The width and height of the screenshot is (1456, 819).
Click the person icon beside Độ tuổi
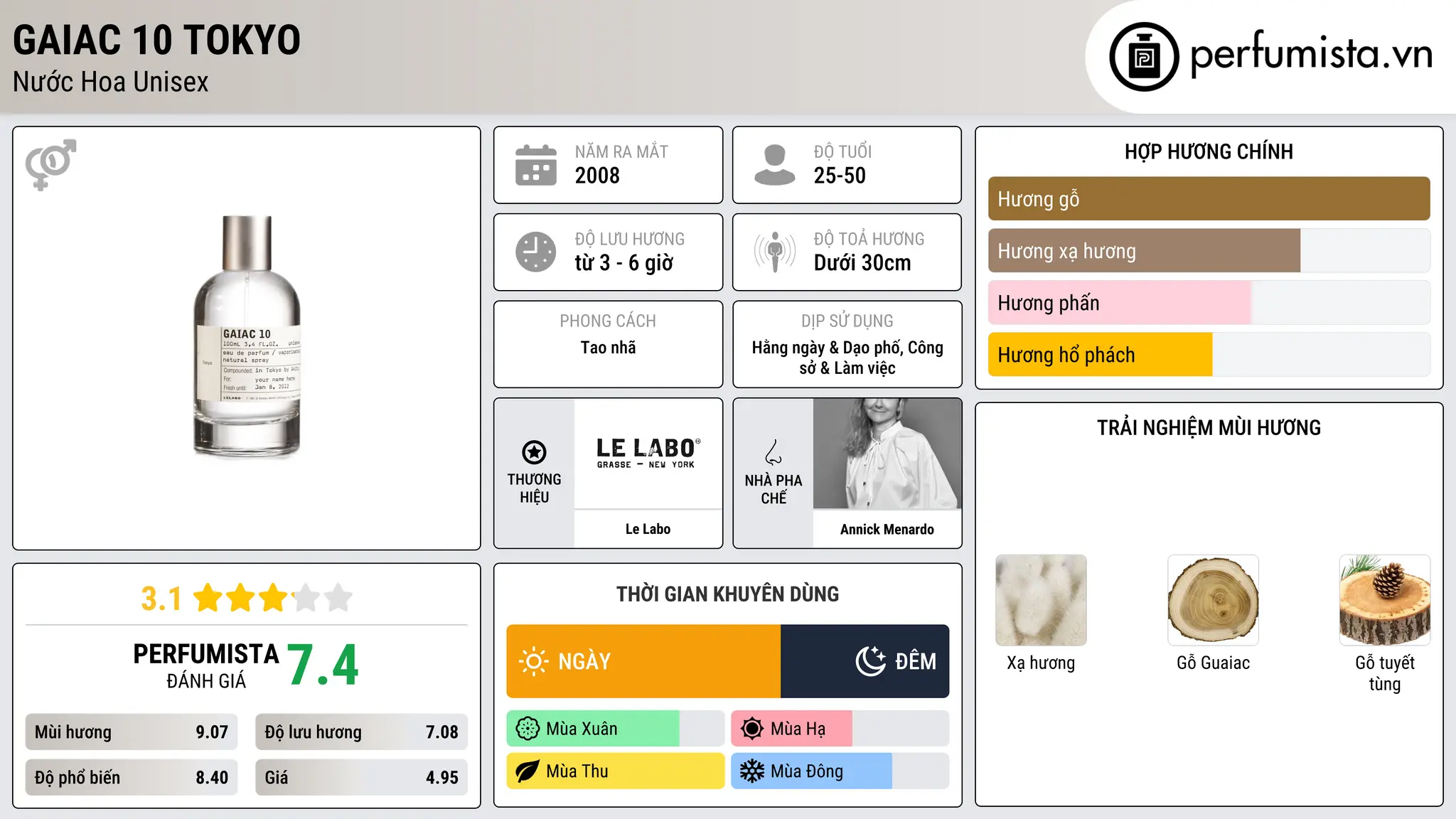pyautogui.click(x=774, y=165)
